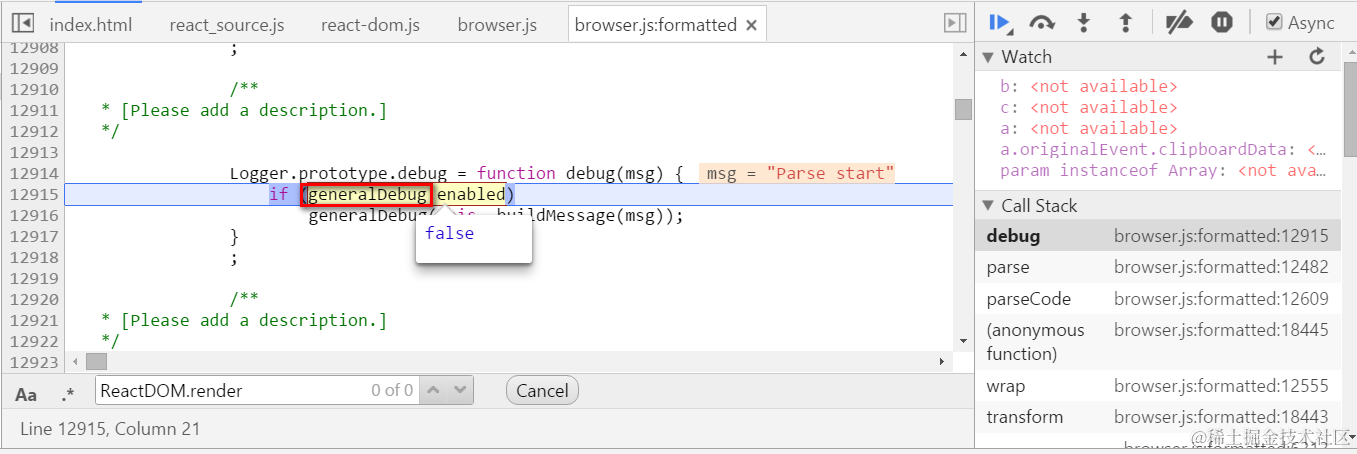Click line number 12916 gutter
The height and width of the screenshot is (454, 1357).
coord(33,215)
